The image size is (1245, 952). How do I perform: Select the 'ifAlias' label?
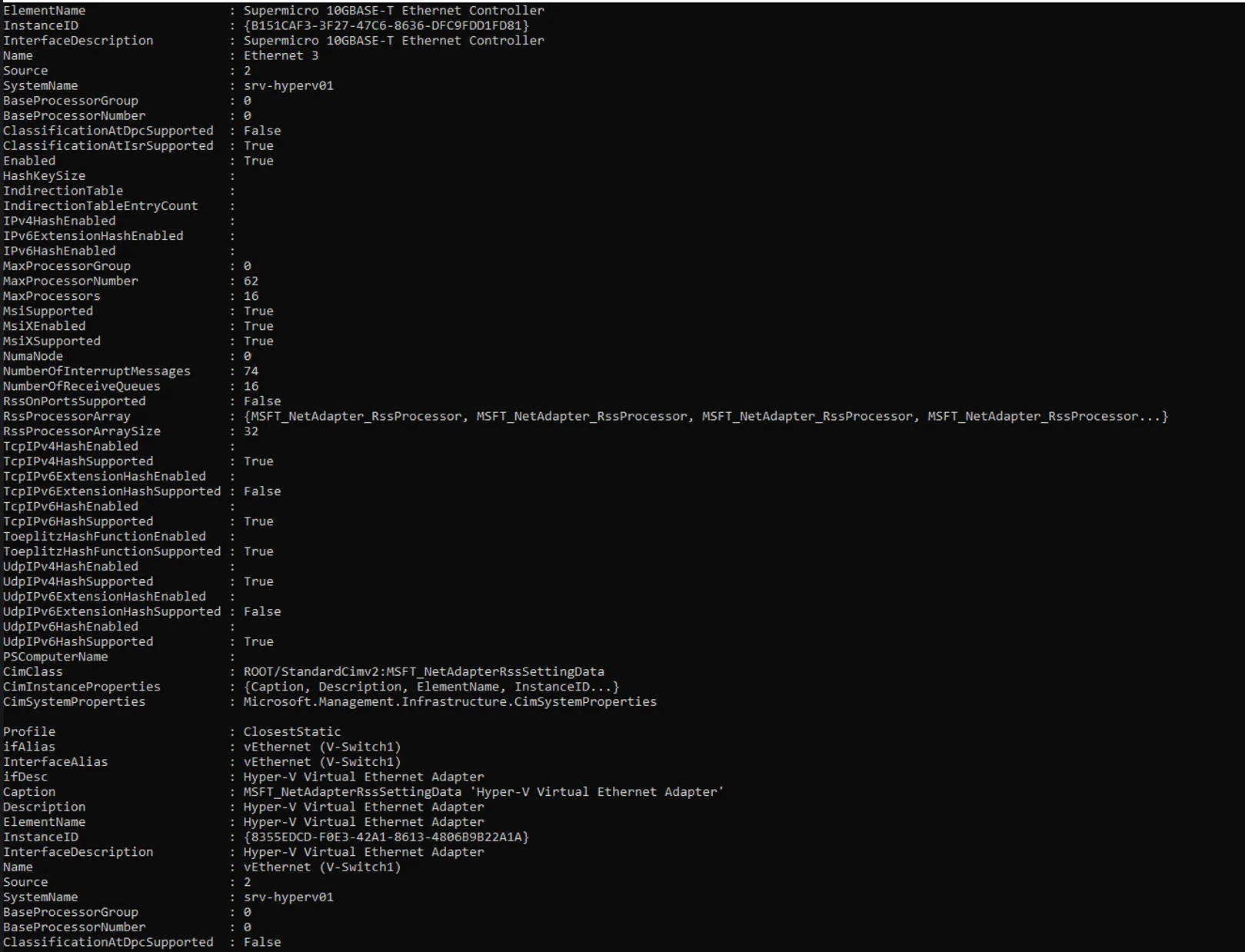pyautogui.click(x=29, y=746)
